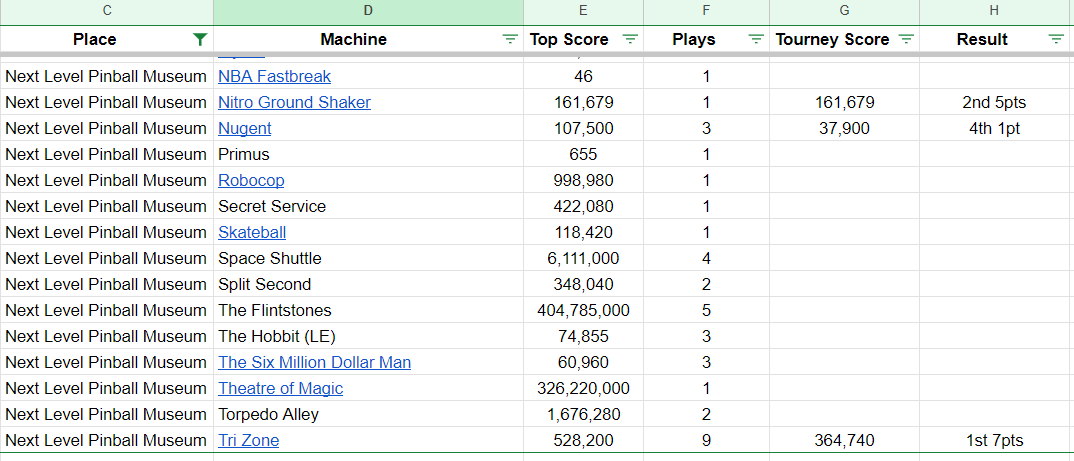Viewport: 1074px width, 461px height.
Task: Select column F header
Action: pos(706,10)
